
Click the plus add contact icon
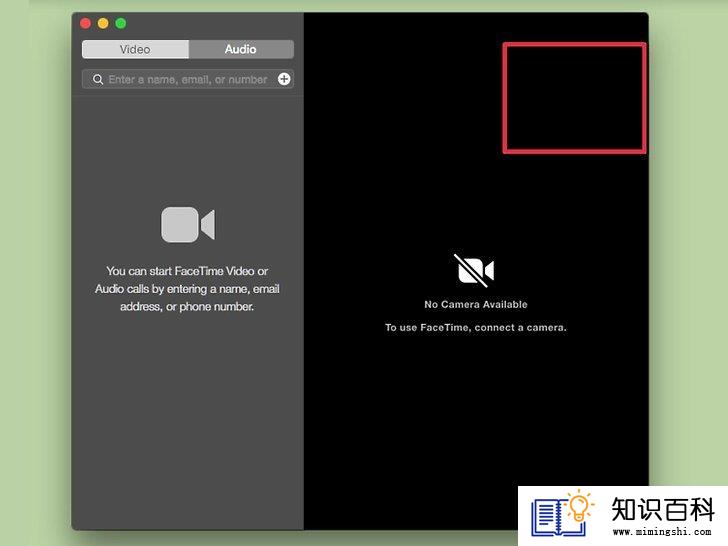(284, 79)
